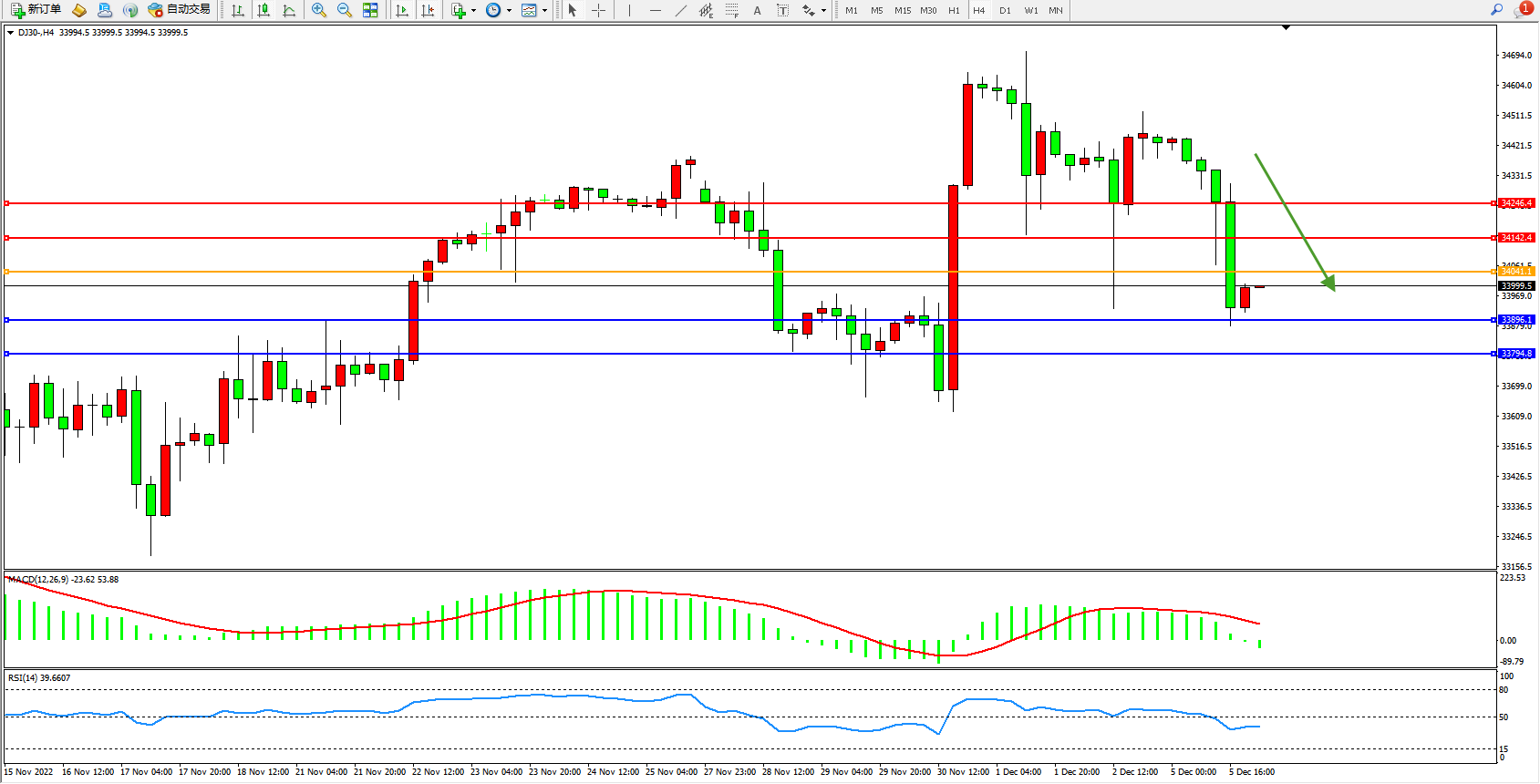This screenshot has height=784, width=1540.
Task: Switch chart to line chart view
Action: point(289,10)
